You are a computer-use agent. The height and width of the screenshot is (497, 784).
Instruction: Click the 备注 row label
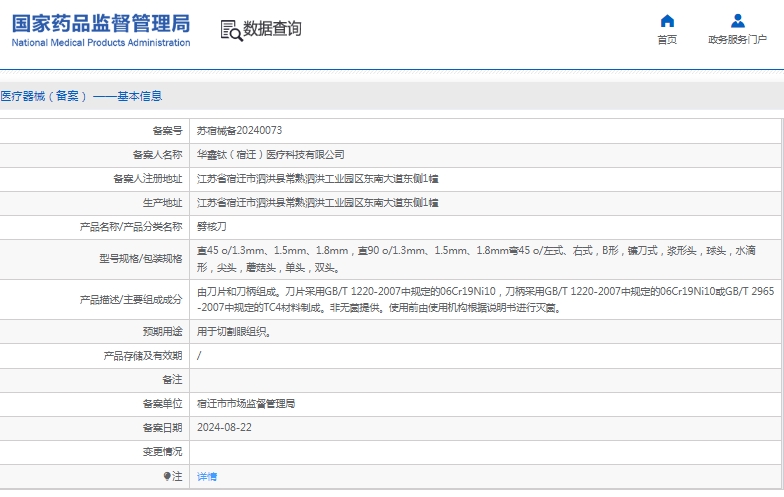[x=172, y=380]
